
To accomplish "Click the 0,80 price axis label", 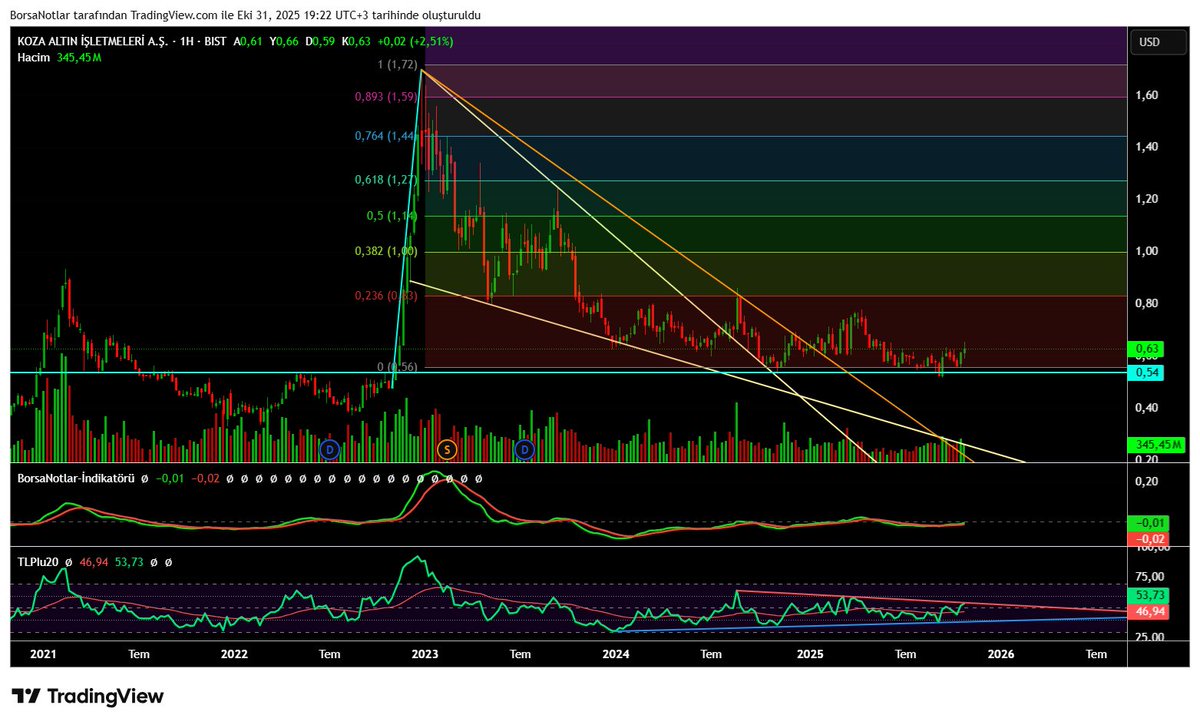I will click(1146, 303).
